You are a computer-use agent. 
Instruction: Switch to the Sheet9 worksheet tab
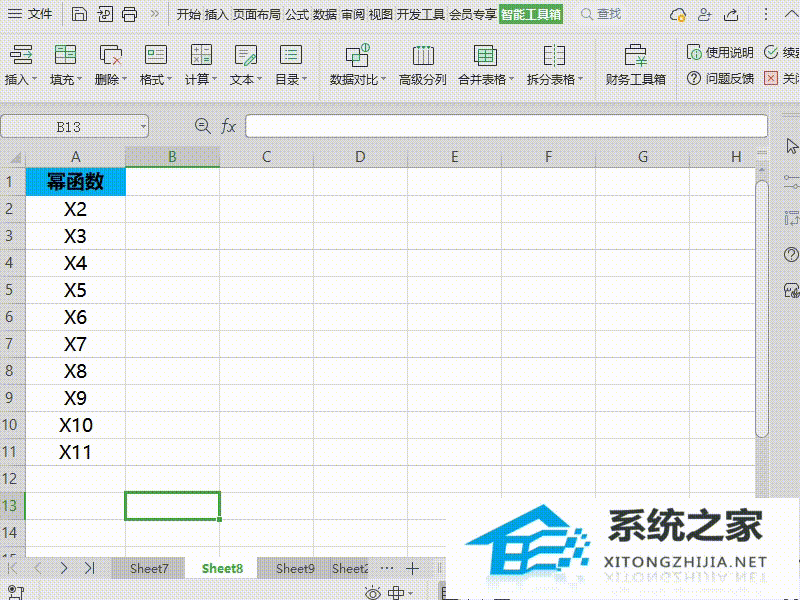point(294,568)
